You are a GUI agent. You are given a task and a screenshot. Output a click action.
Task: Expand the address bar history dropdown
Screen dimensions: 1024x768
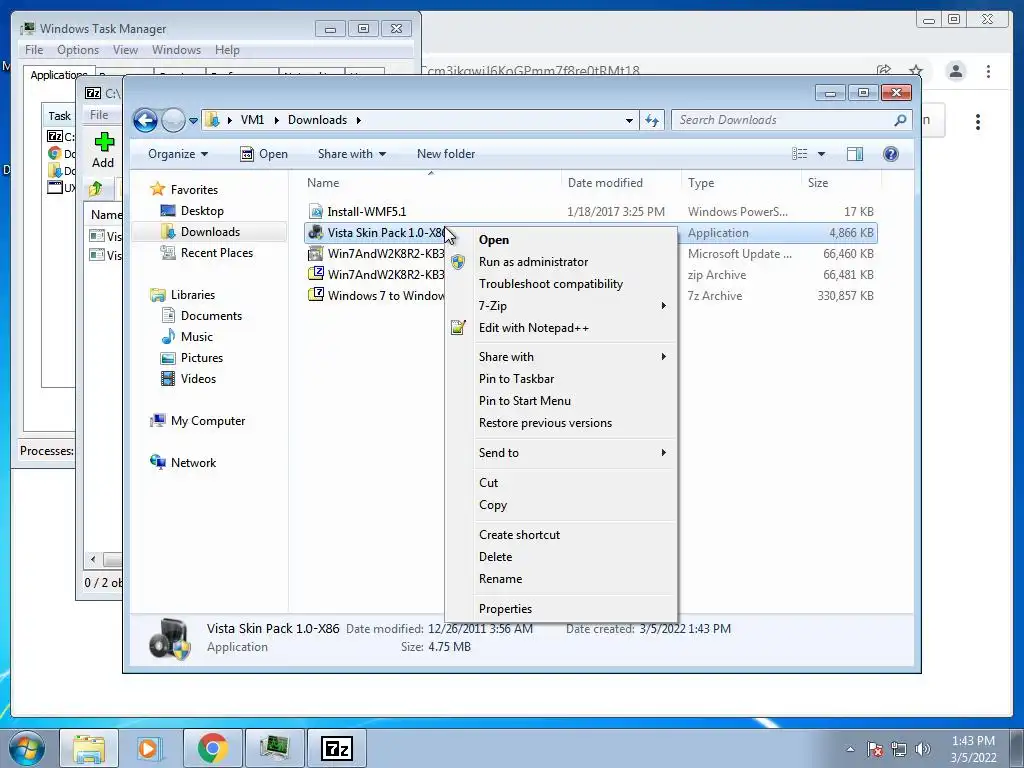pos(629,120)
